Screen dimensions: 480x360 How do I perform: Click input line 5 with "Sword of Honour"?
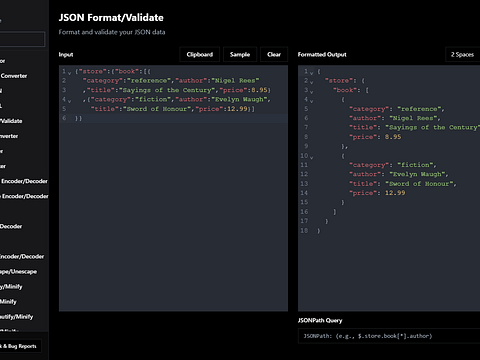tap(173, 109)
